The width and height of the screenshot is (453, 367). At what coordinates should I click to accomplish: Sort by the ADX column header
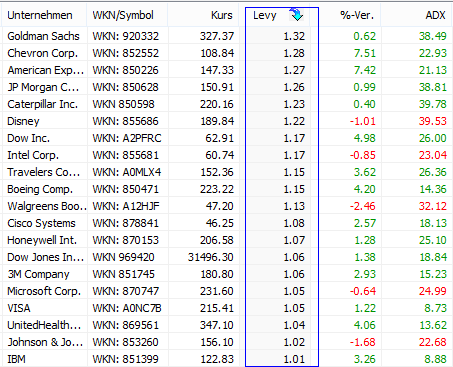(435, 15)
